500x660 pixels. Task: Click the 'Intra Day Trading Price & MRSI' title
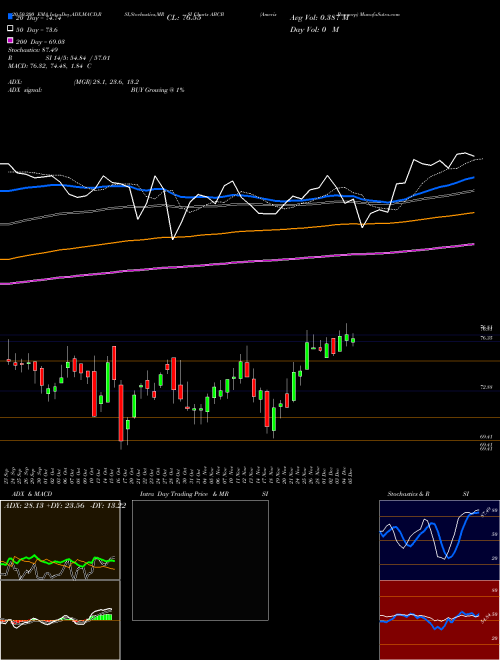tap(204, 494)
